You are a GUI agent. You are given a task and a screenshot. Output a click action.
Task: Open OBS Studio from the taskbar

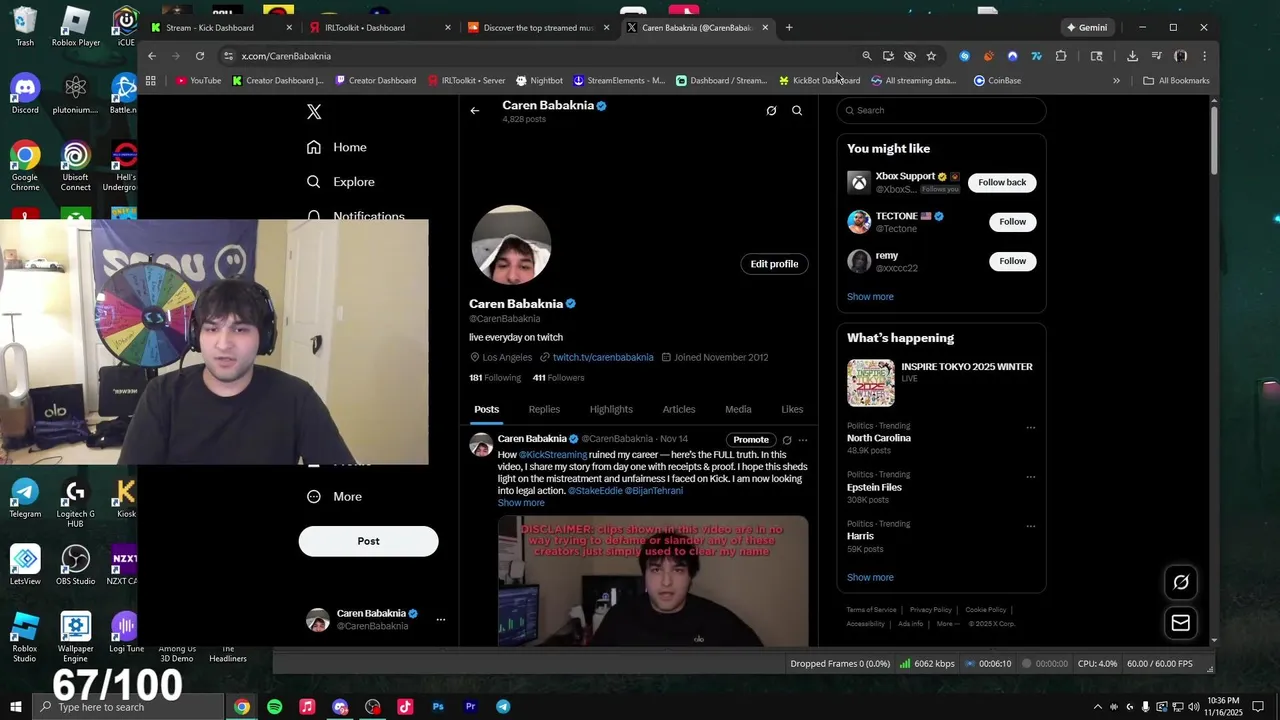point(373,707)
